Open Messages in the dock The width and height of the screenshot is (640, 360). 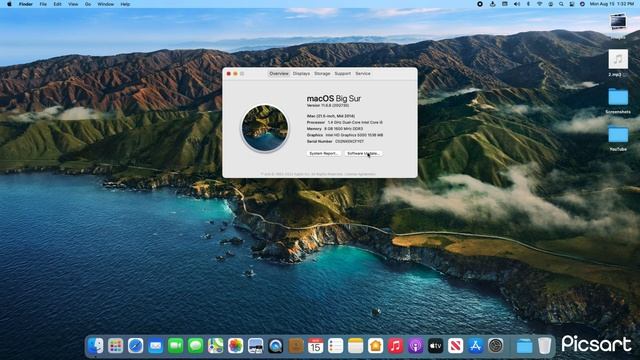click(x=196, y=346)
